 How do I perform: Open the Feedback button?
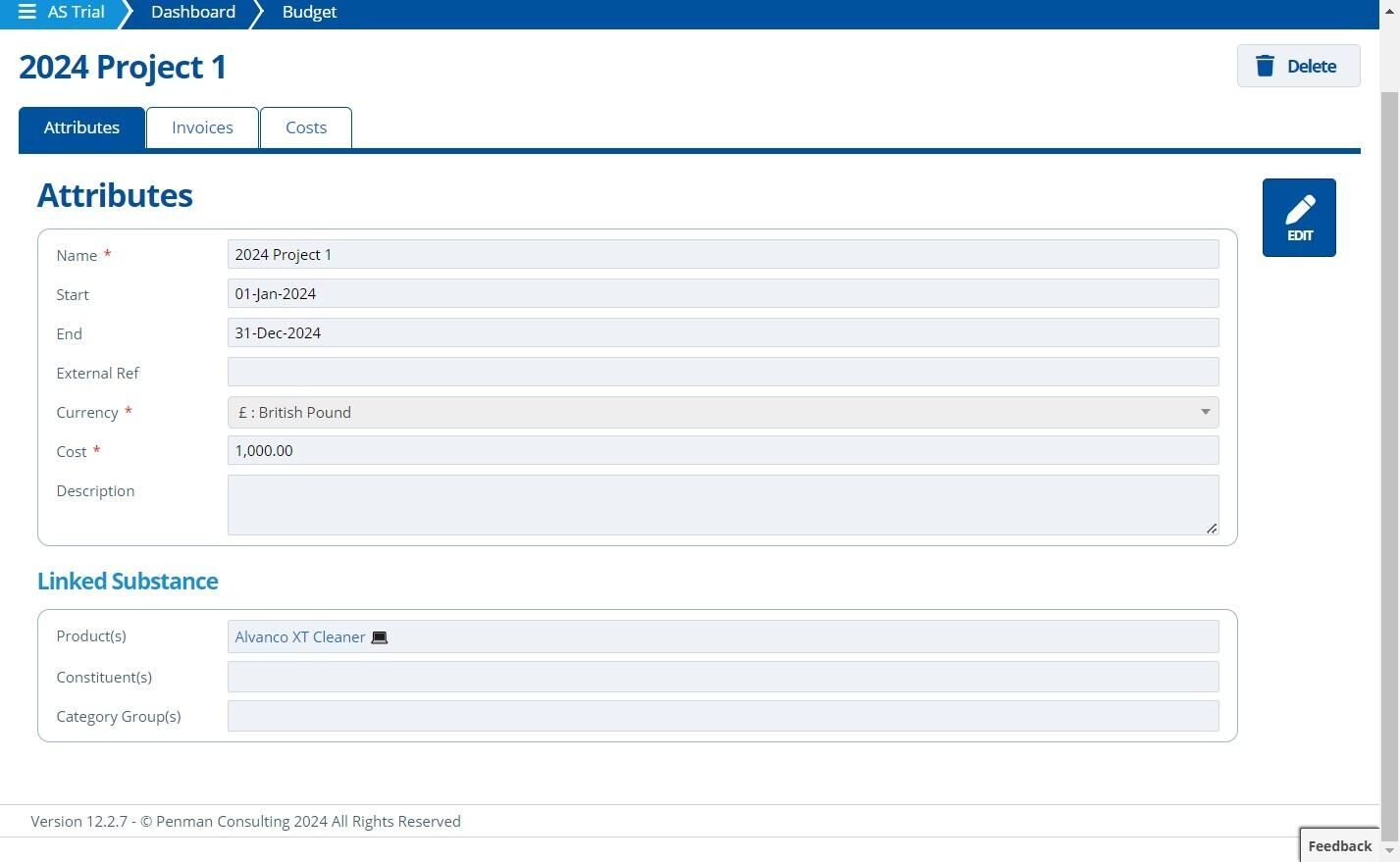point(1339,845)
